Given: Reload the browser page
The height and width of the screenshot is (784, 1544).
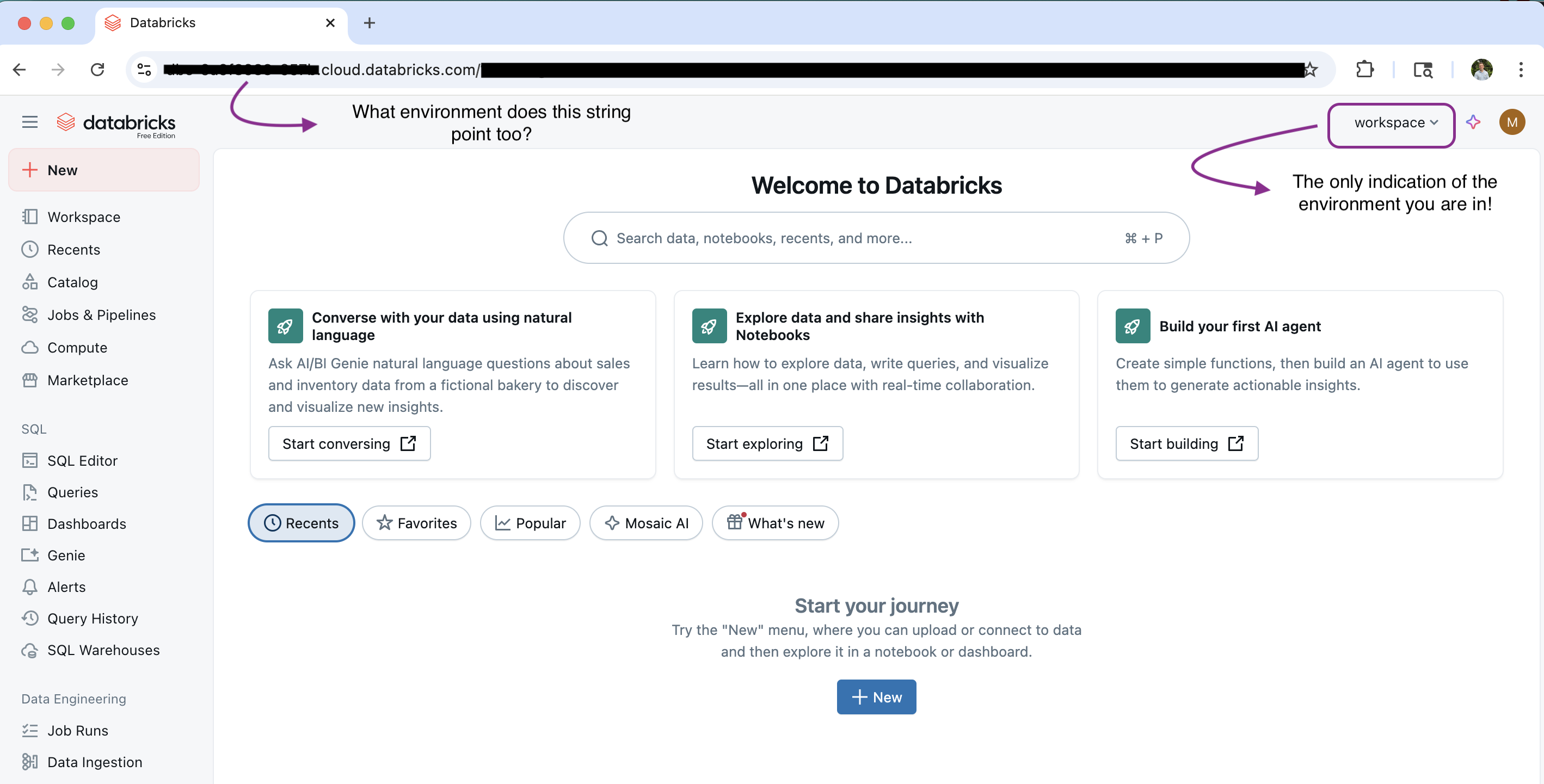Looking at the screenshot, I should tap(97, 70).
